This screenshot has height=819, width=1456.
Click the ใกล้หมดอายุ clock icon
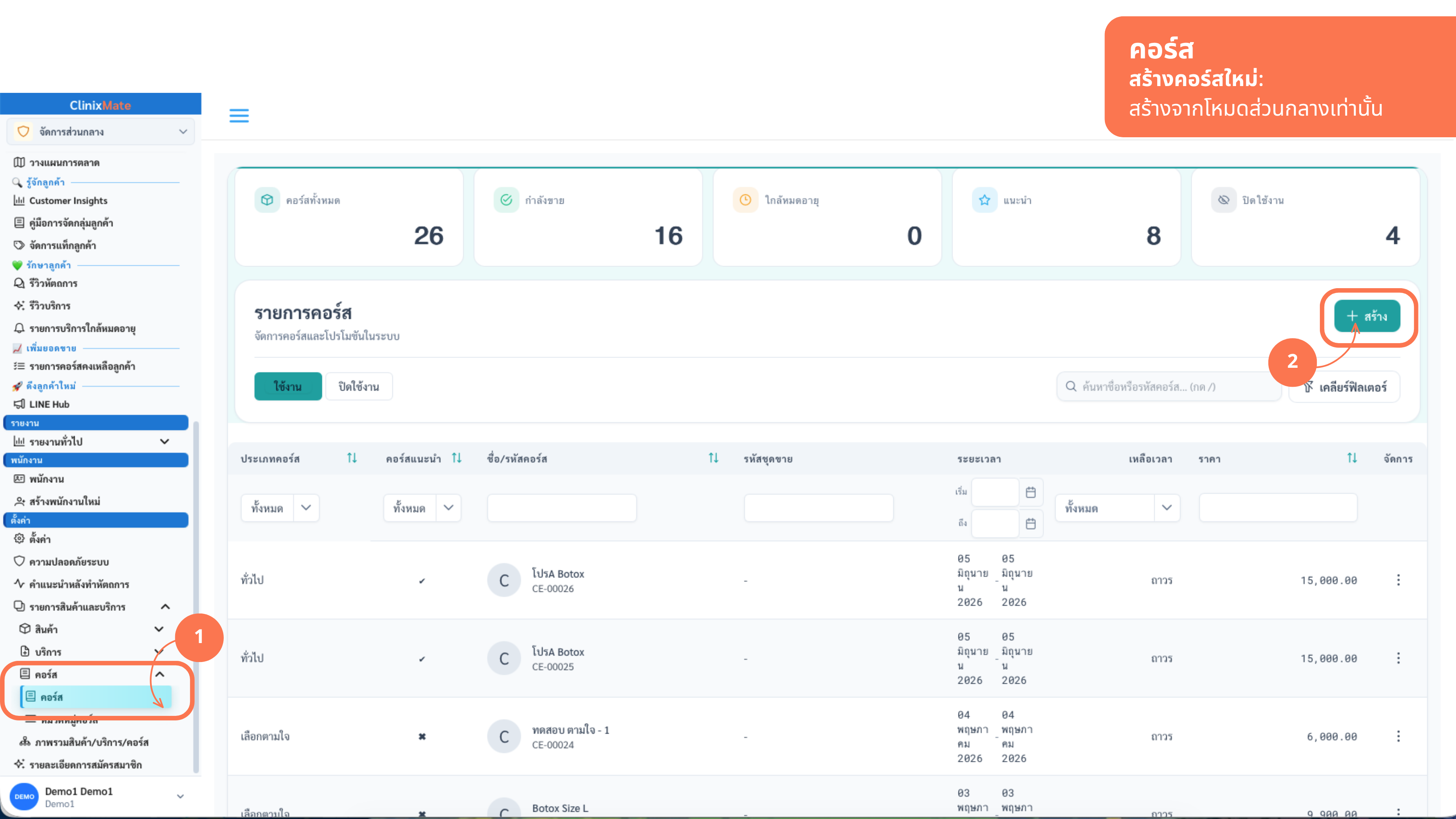pyautogui.click(x=745, y=200)
